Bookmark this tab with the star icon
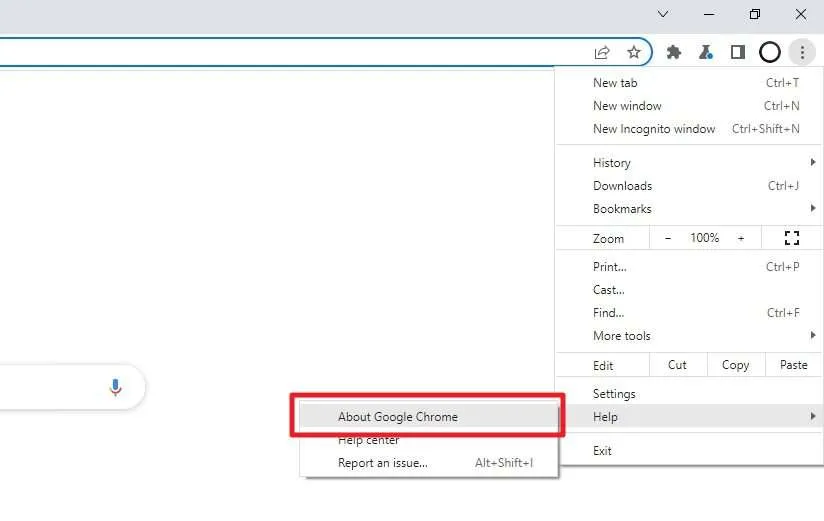Image resolution: width=824 pixels, height=521 pixels. 634,52
